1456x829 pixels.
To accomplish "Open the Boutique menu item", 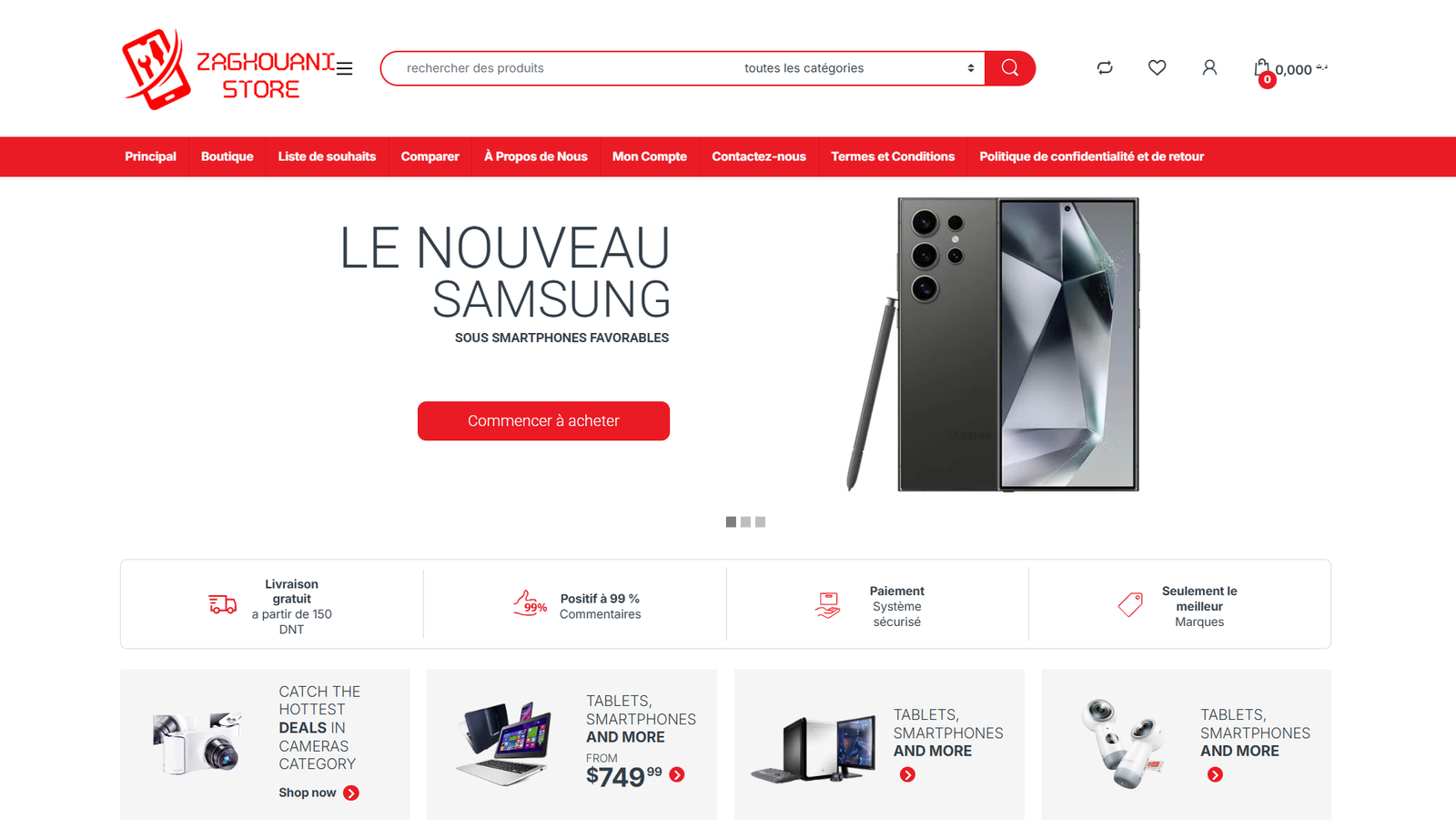I will coord(227,157).
